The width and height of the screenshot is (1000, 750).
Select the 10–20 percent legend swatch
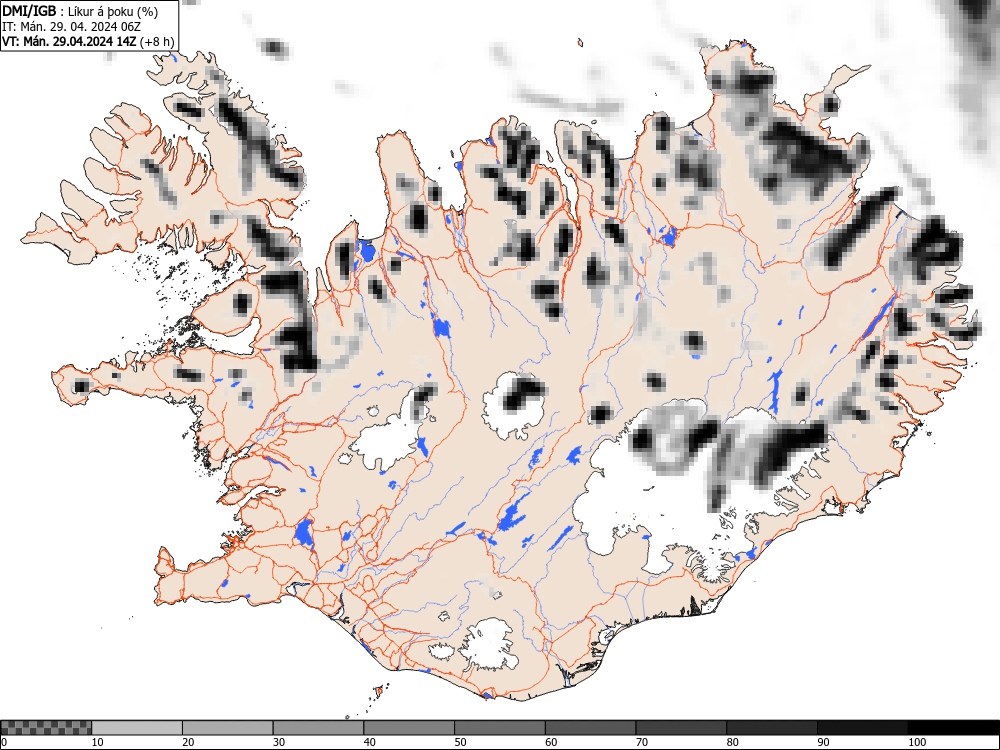click(x=136, y=728)
